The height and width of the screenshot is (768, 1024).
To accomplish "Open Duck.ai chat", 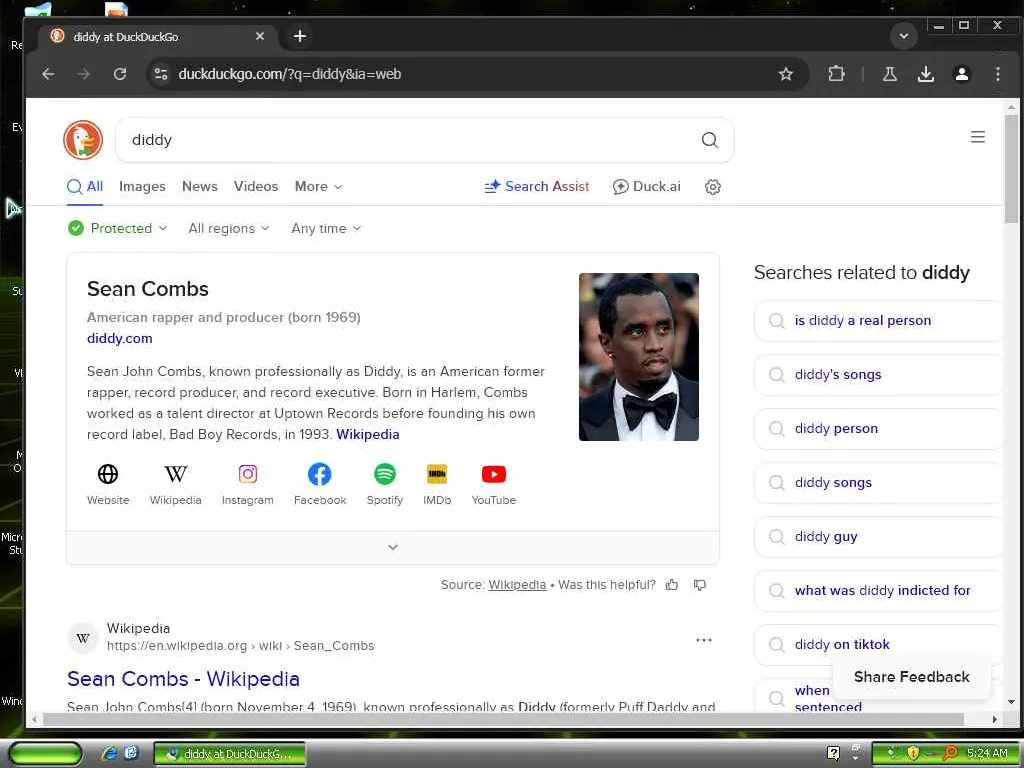I will [647, 187].
